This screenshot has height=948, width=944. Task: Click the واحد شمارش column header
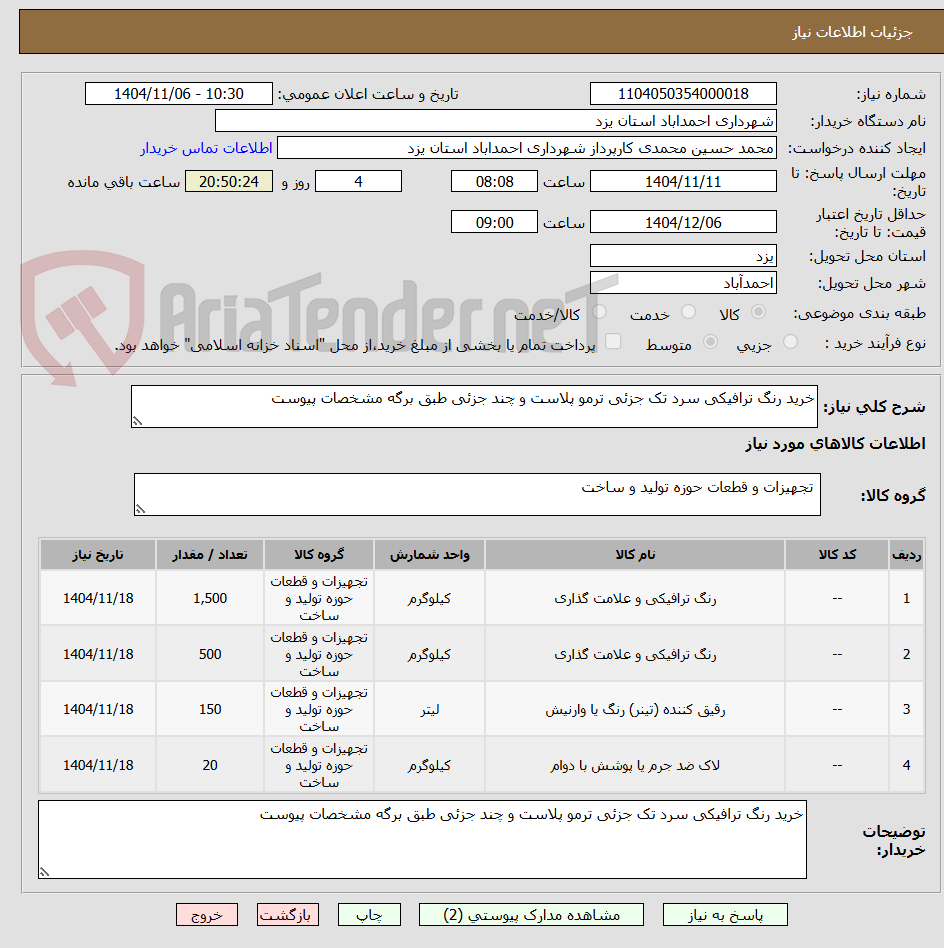[x=429, y=554]
